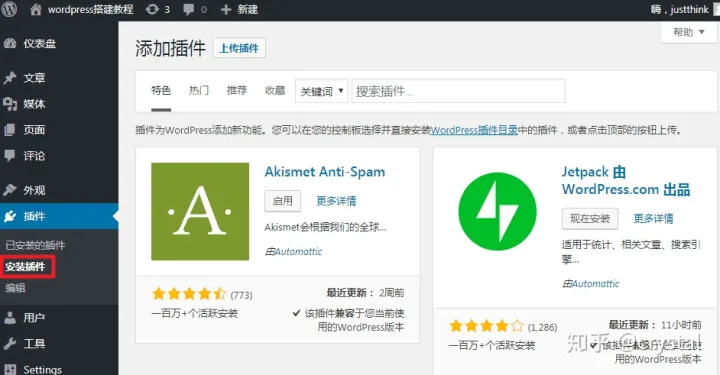The height and width of the screenshot is (375, 720).
Task: Open 仪表盘 dashboard sidebar icon
Action: click(10, 44)
